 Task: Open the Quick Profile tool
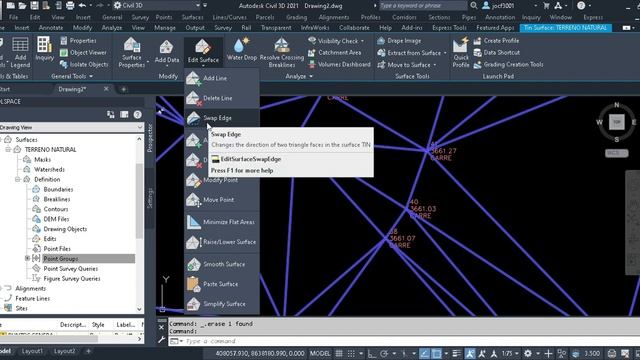pyautogui.click(x=461, y=53)
